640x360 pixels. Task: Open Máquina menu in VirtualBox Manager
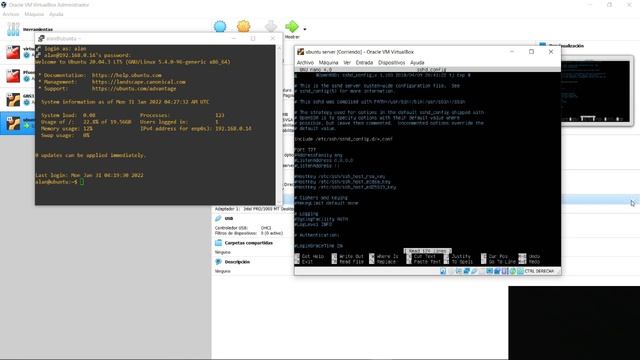pos(34,14)
